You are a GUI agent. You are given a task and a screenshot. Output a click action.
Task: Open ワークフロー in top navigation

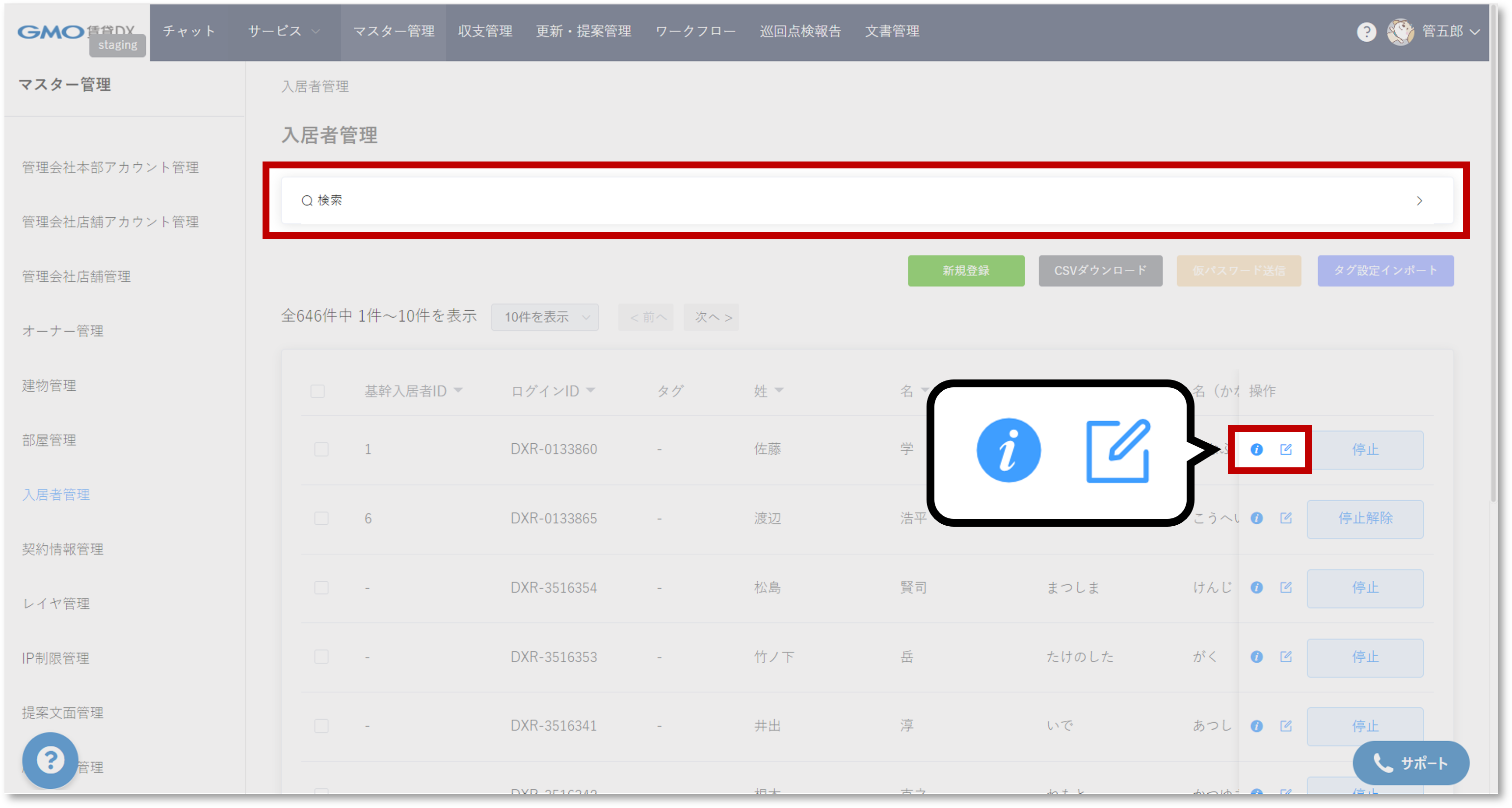695,32
